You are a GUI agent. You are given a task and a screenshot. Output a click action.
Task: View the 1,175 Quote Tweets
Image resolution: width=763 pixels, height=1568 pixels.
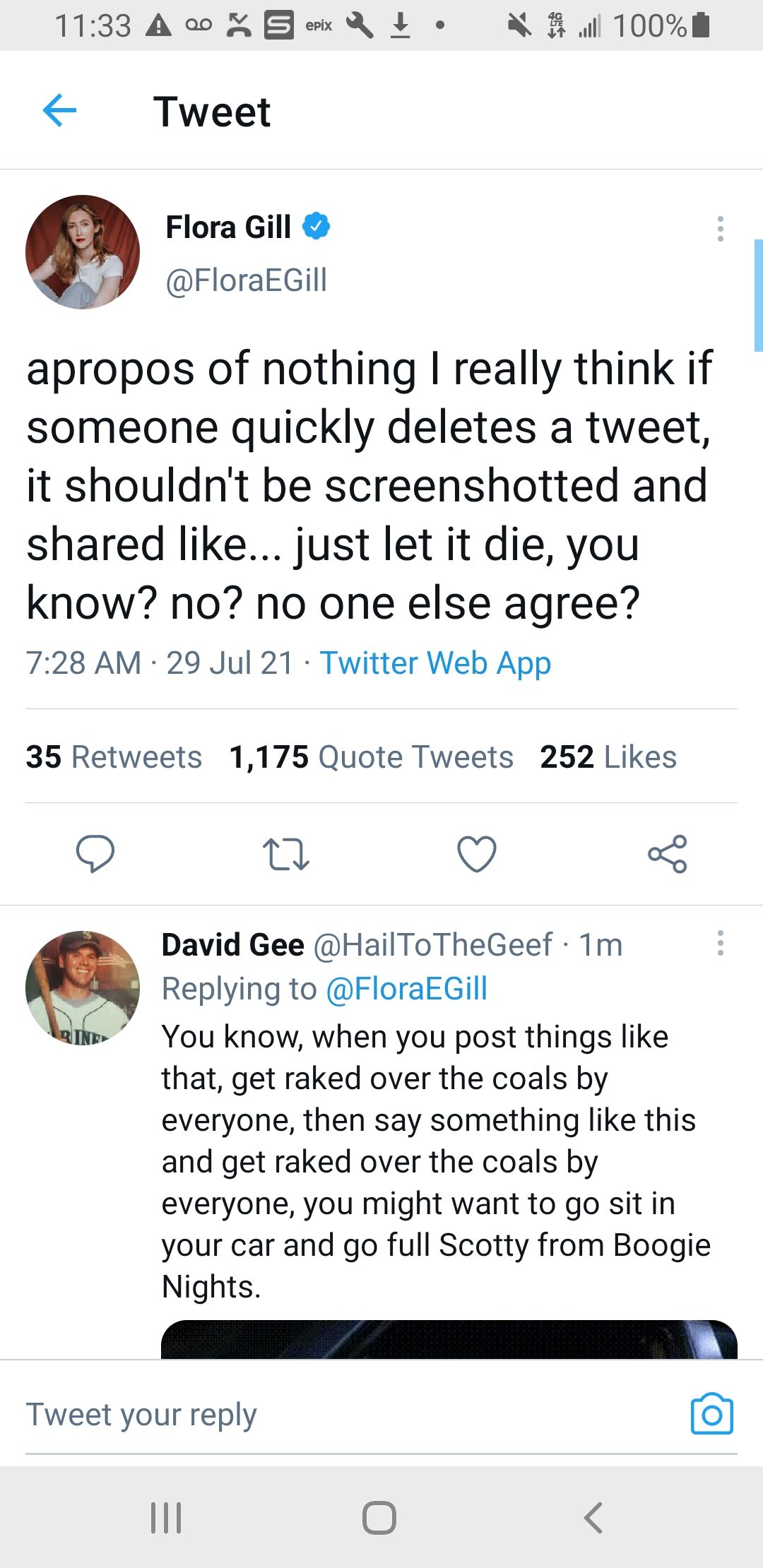click(371, 757)
